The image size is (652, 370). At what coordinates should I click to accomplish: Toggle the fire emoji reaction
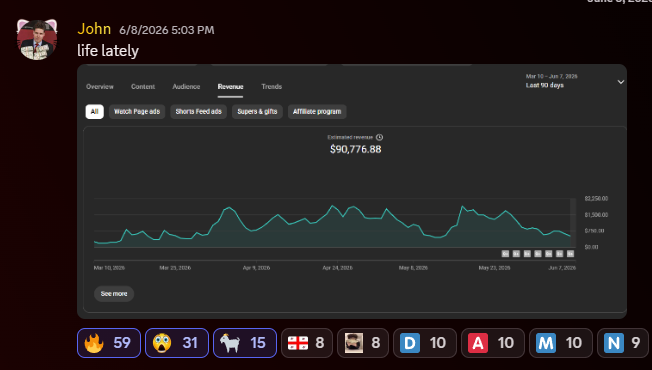click(x=109, y=343)
